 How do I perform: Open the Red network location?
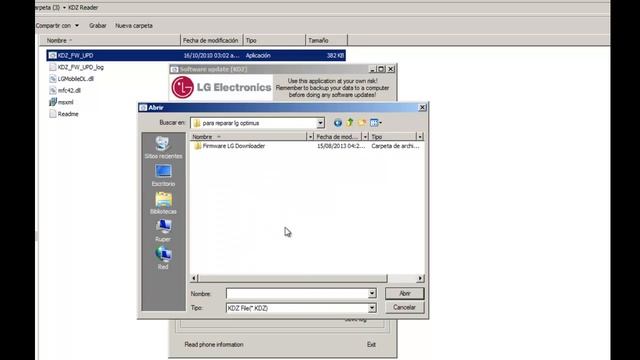[163, 258]
